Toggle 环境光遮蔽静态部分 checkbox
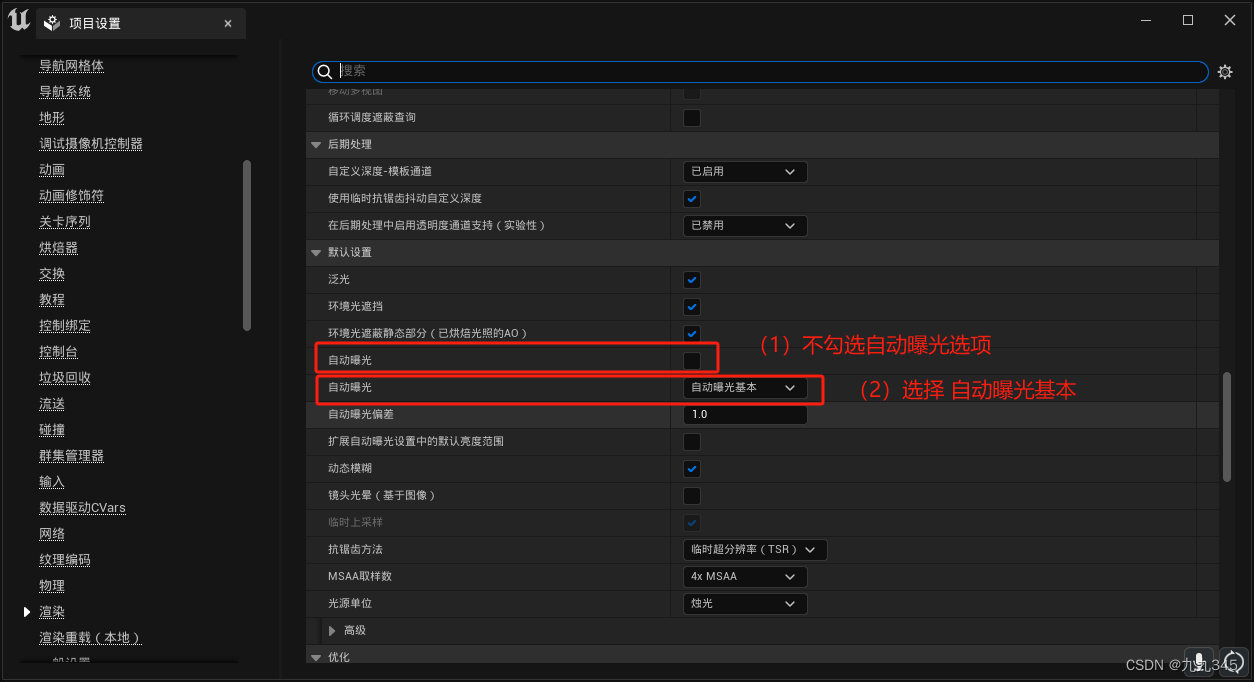 pyautogui.click(x=692, y=333)
